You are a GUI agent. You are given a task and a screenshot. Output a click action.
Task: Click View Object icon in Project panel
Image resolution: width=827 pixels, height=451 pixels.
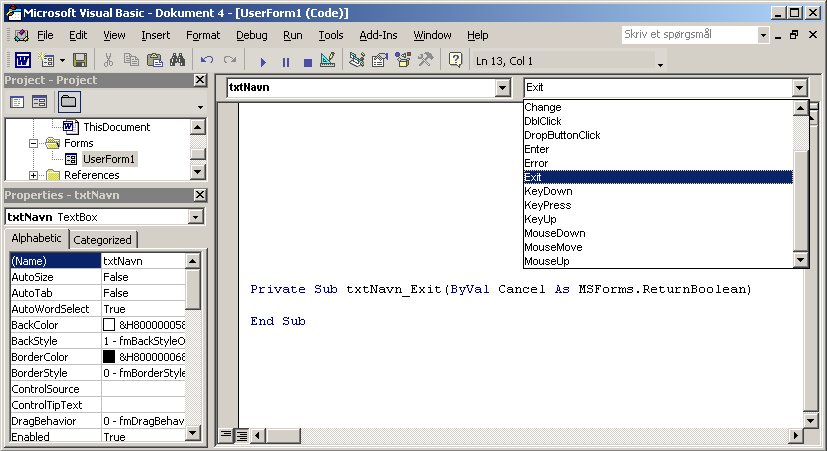coord(40,102)
